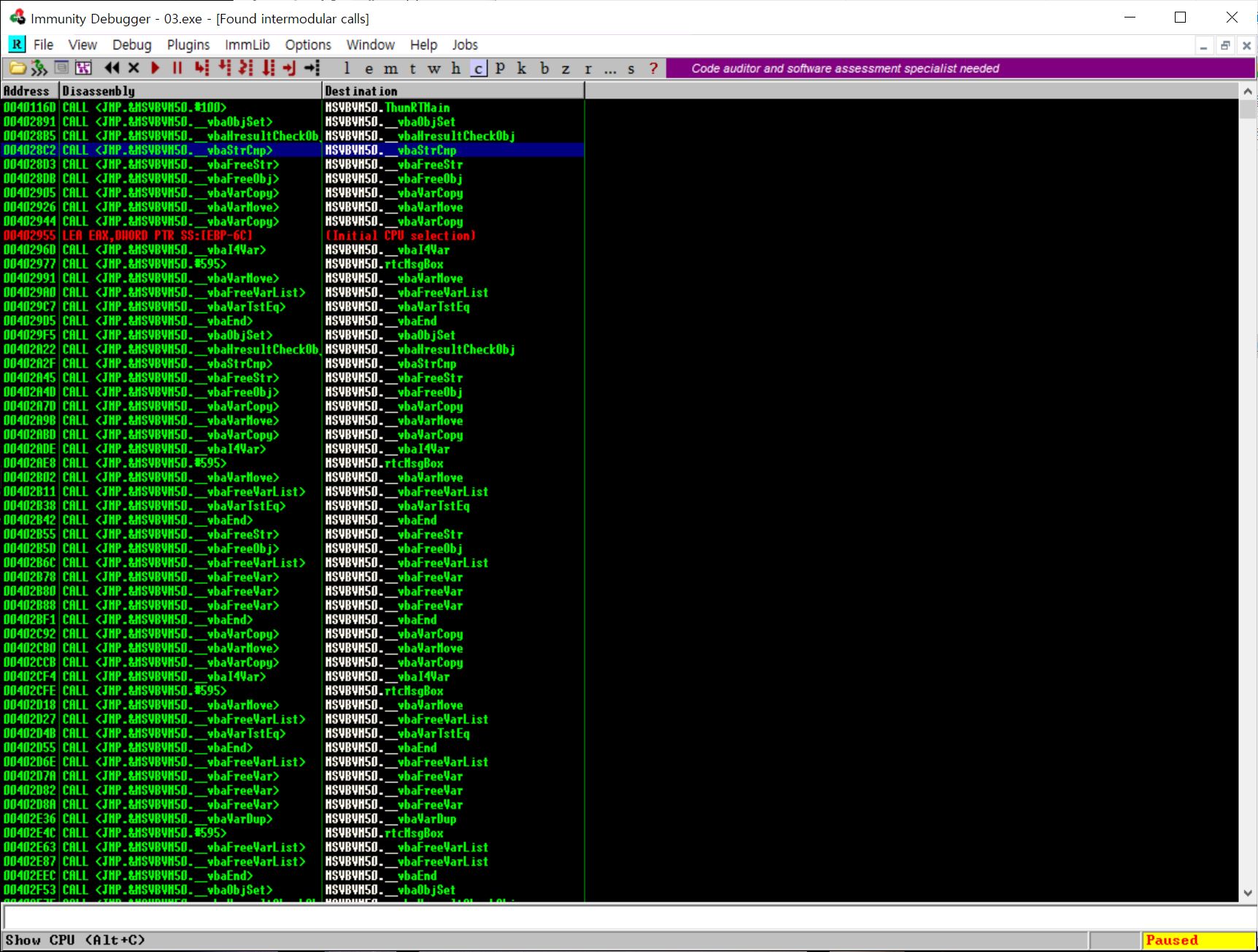Image resolution: width=1258 pixels, height=952 pixels.
Task: Select the __vbaEnd row at 00402B42
Action: point(292,520)
